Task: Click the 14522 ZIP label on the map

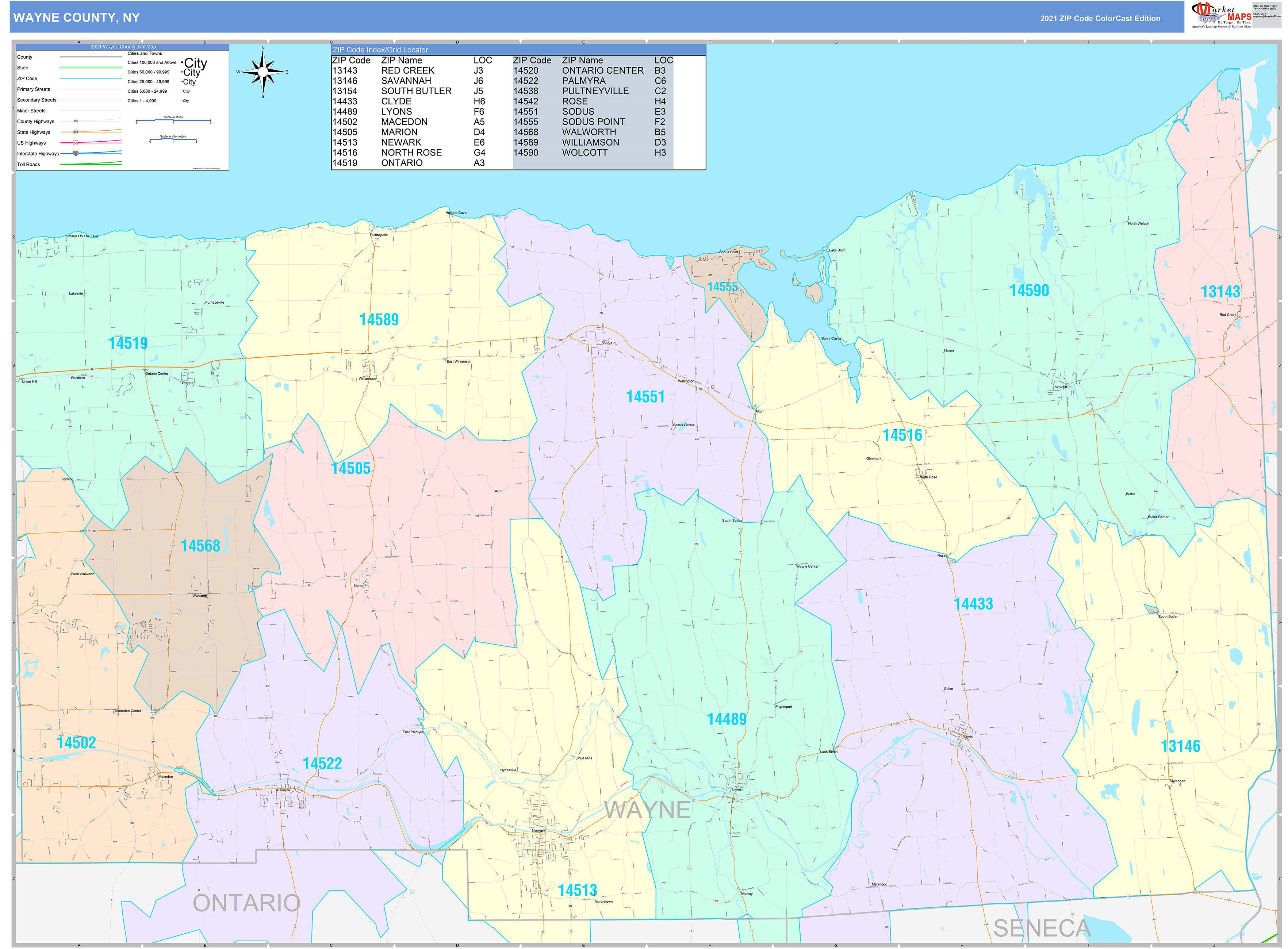Action: (x=322, y=764)
